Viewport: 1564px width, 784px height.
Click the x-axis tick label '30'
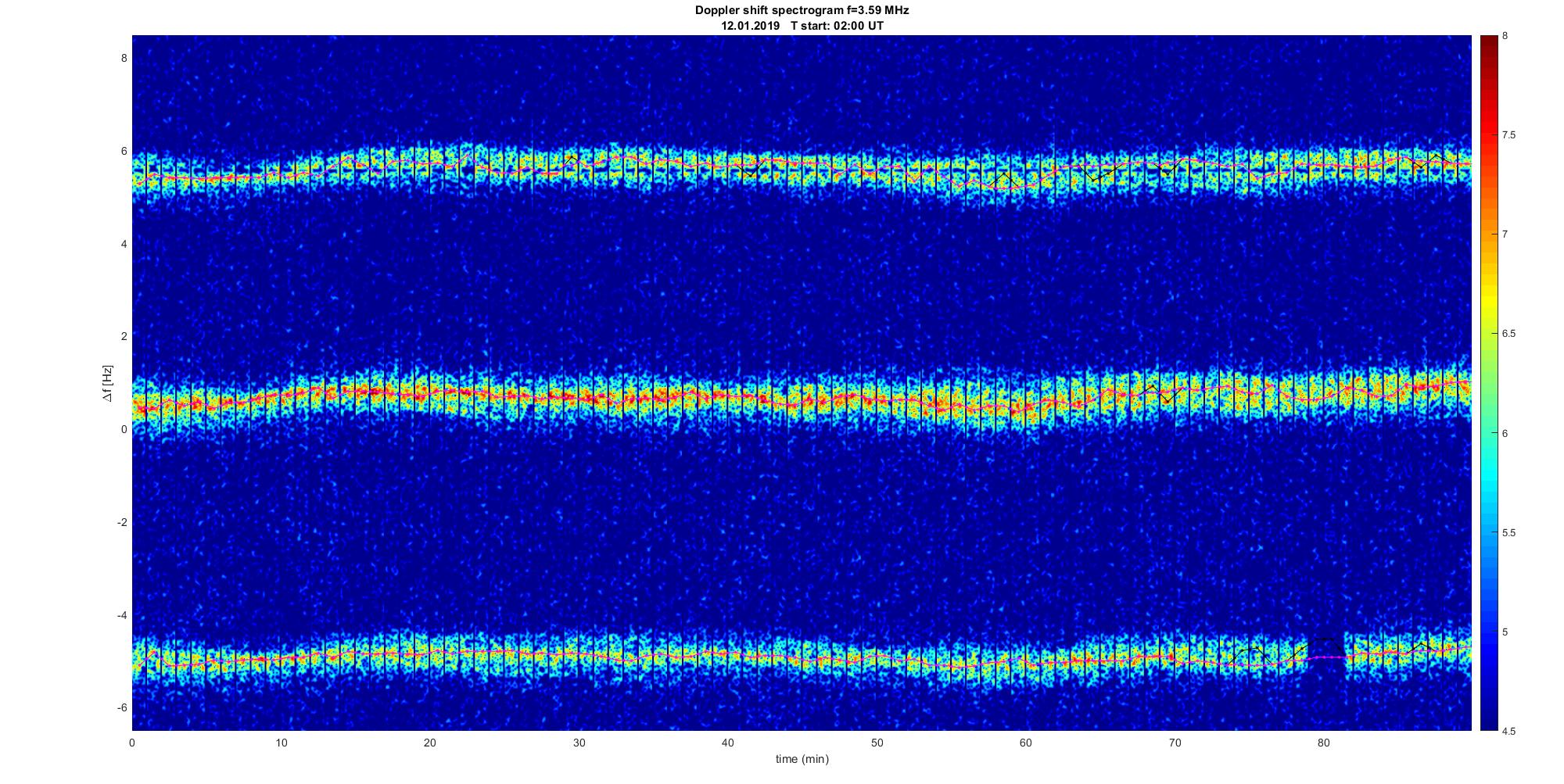[579, 743]
